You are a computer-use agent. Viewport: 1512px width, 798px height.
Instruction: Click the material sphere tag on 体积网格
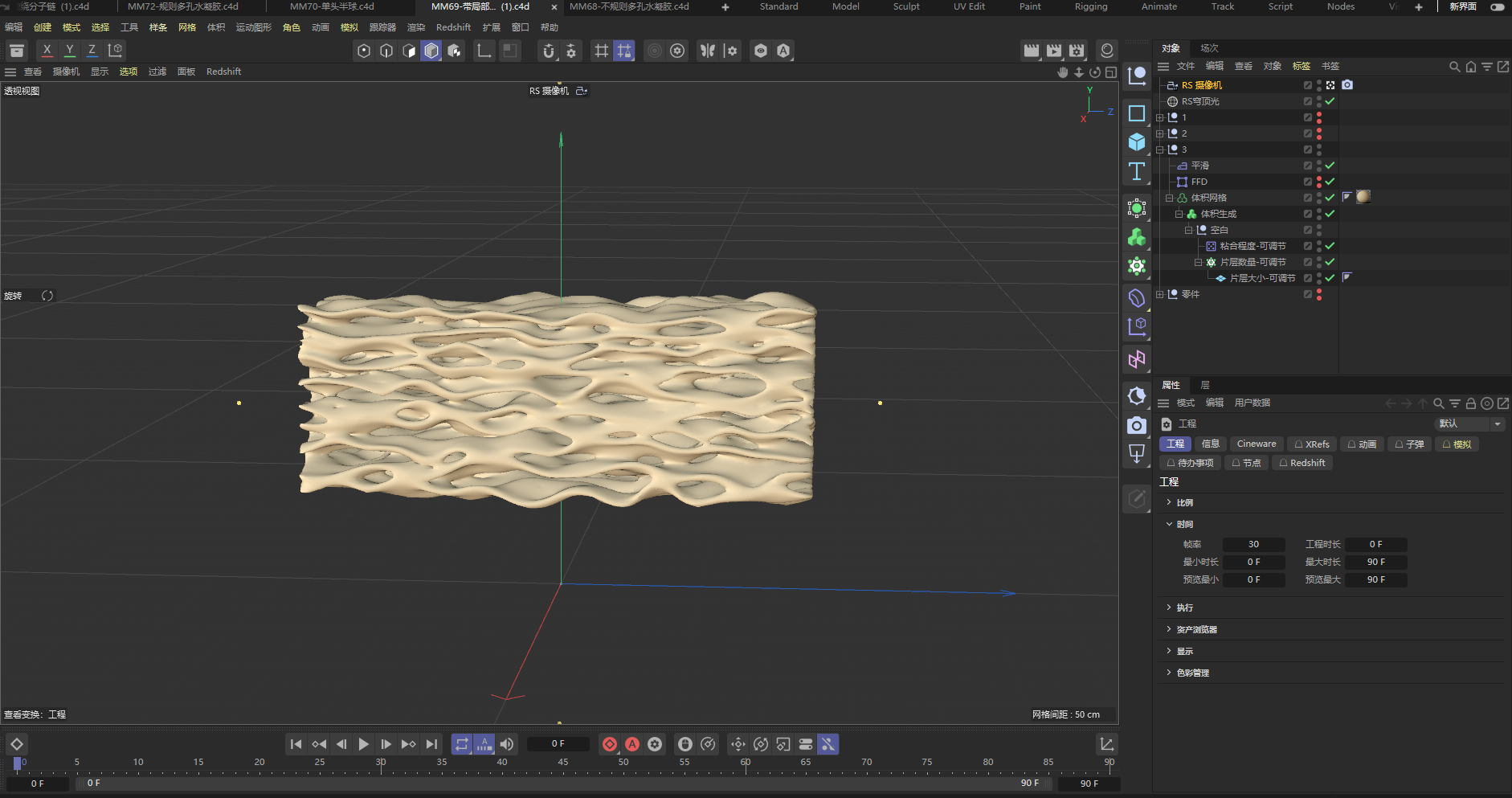(x=1363, y=197)
